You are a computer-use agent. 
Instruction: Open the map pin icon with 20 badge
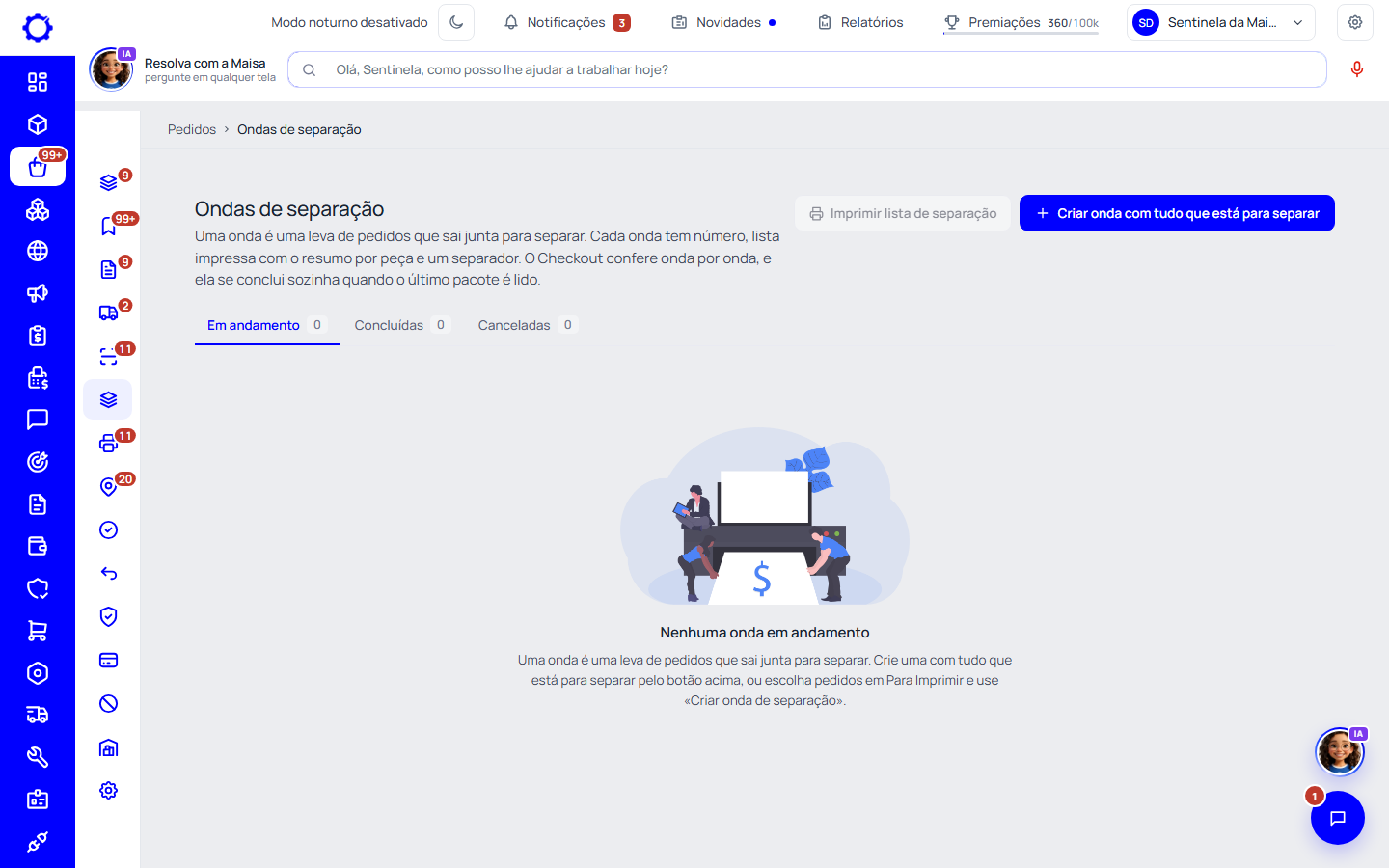[109, 486]
